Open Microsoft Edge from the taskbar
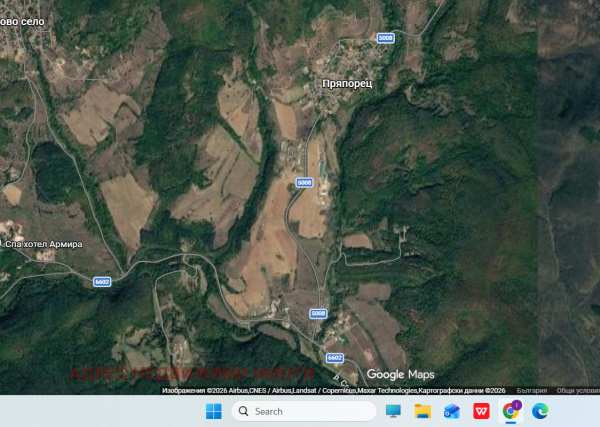600x427 pixels. coord(540,411)
